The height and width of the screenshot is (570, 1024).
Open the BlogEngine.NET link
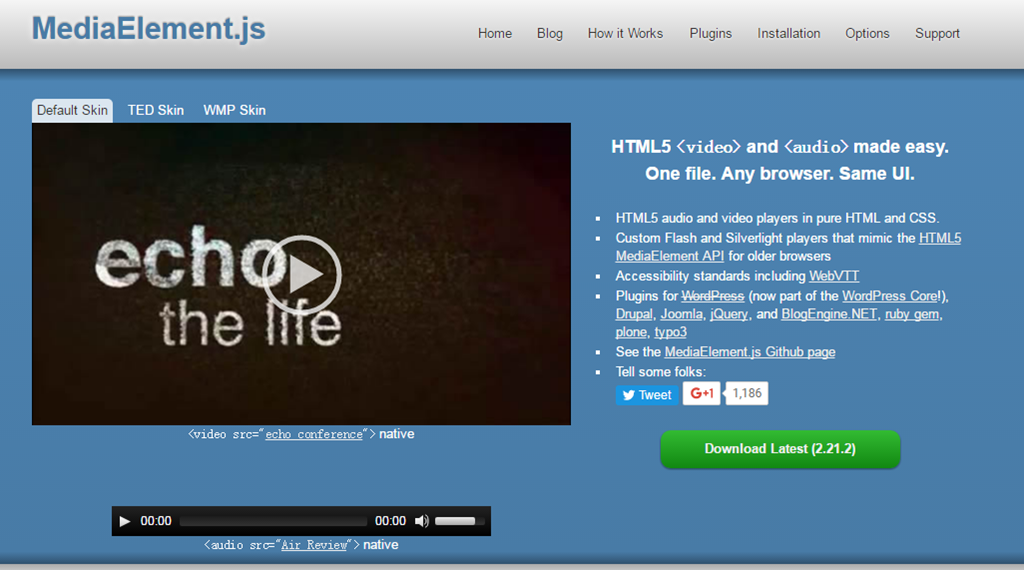(x=829, y=315)
